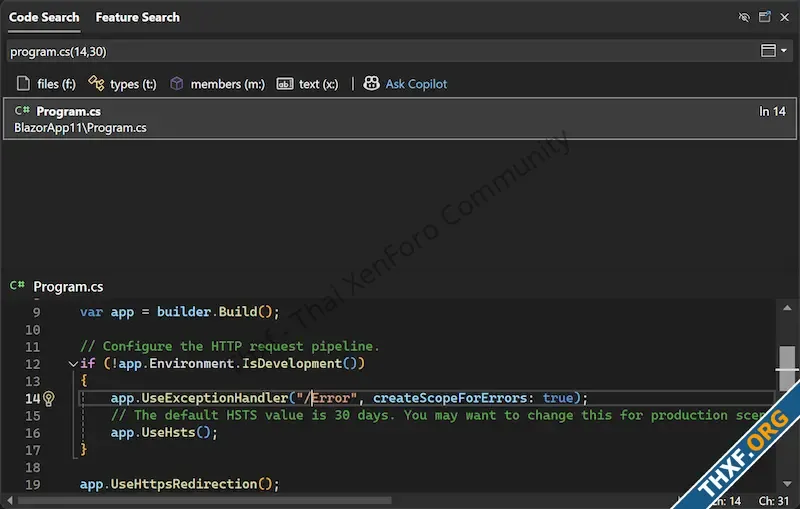The width and height of the screenshot is (800, 509).
Task: Click UseExceptionHandler on line 14
Action: click(215, 398)
